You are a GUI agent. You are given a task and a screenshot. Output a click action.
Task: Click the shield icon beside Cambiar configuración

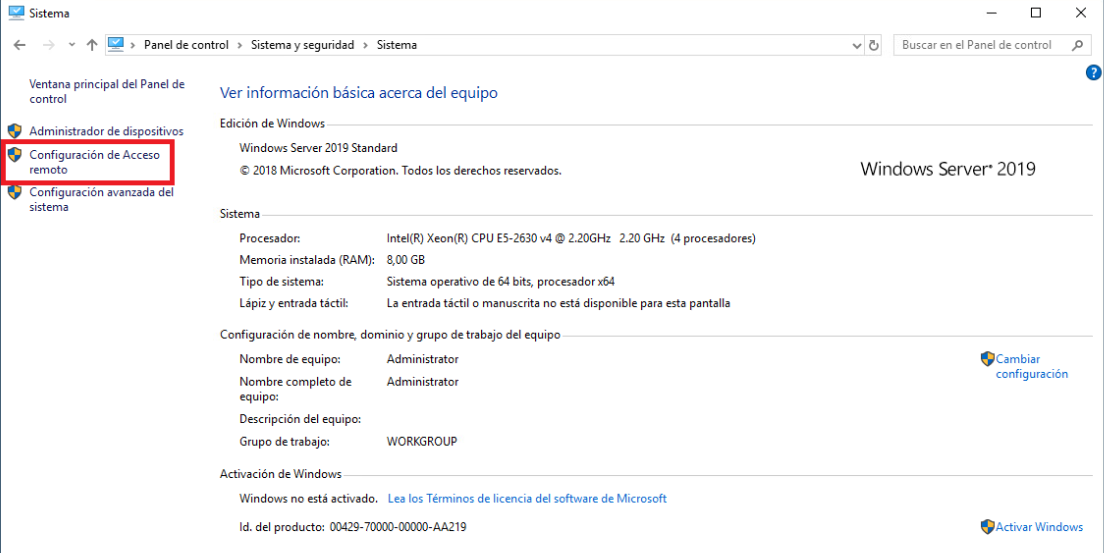[x=987, y=359]
